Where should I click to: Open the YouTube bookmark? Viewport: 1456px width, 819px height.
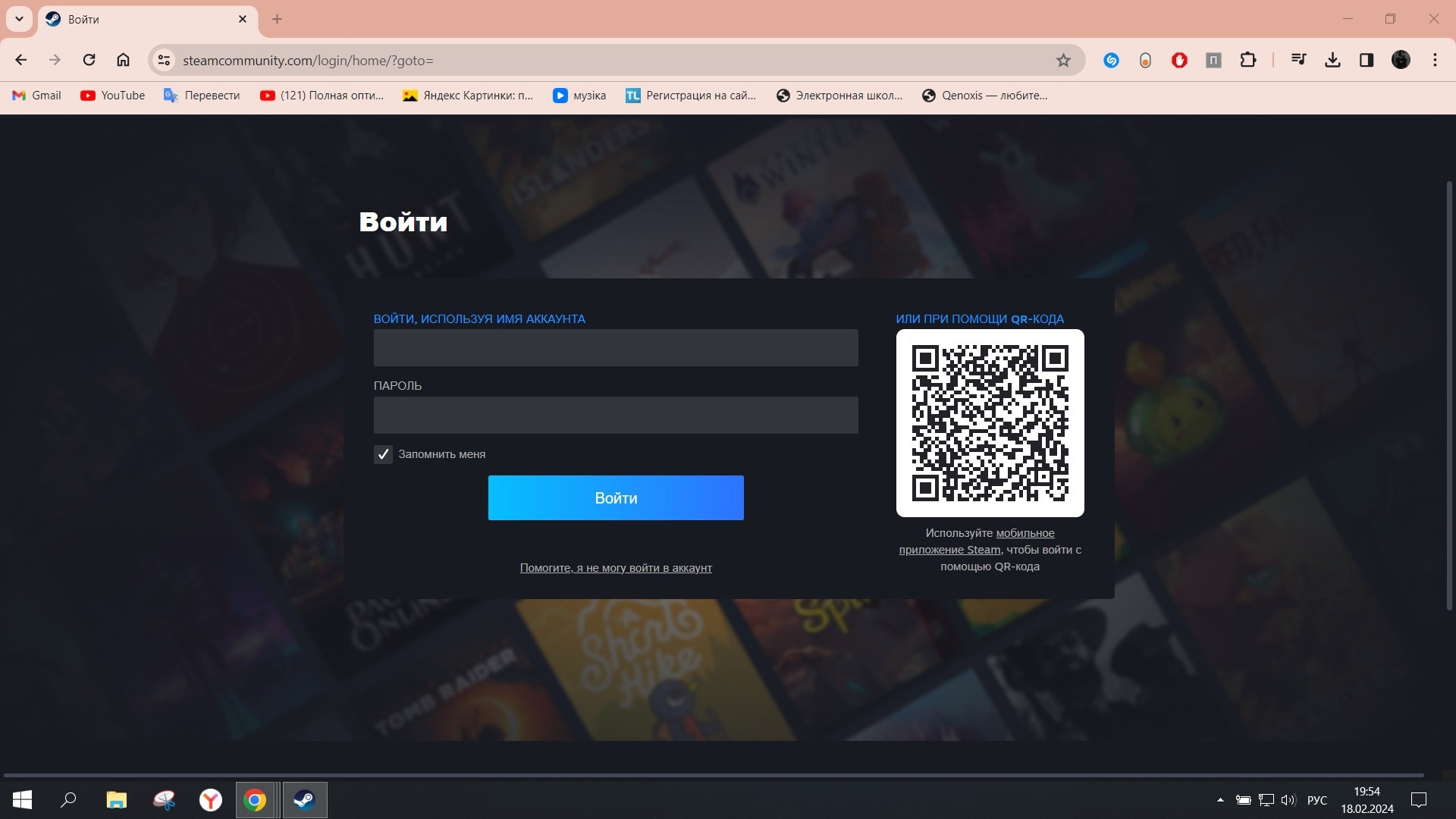point(113,96)
